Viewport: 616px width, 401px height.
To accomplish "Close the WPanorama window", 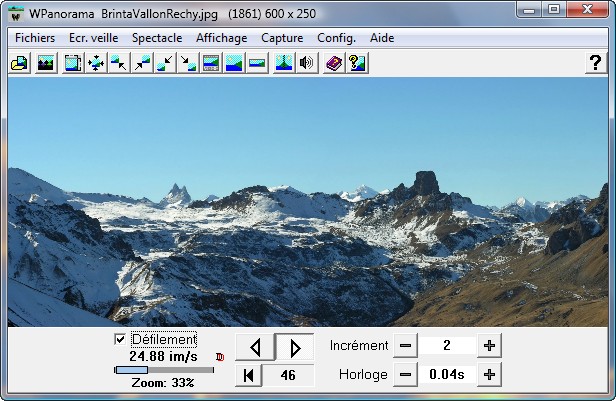I will (587, 9).
